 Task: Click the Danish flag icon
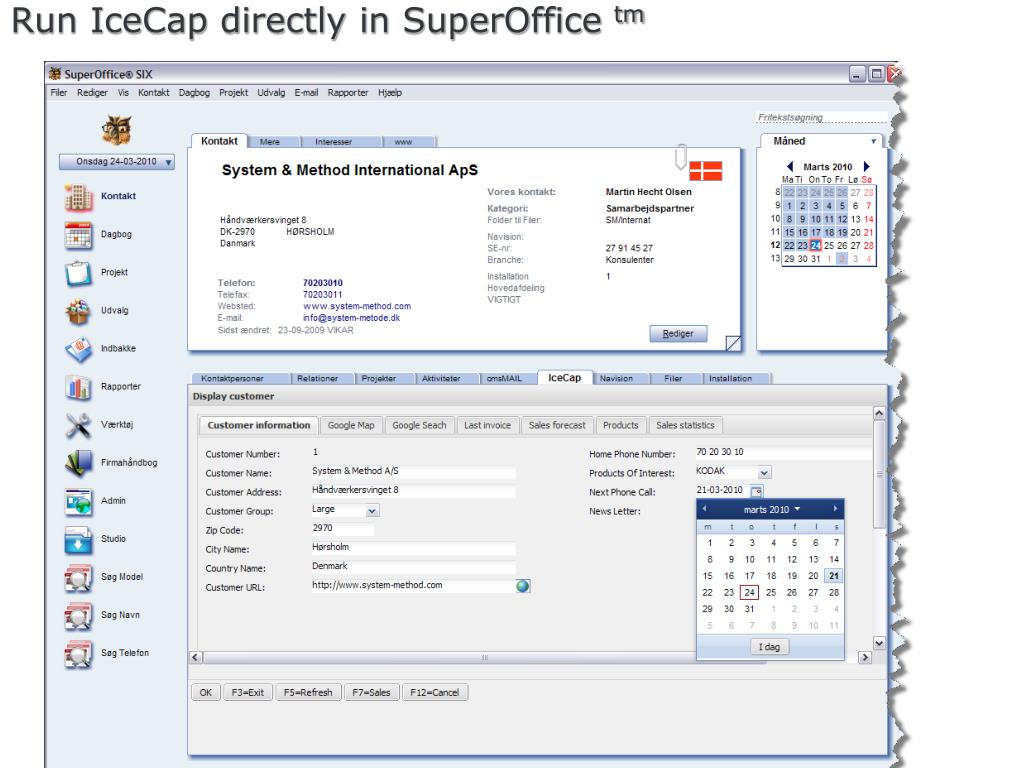pyautogui.click(x=706, y=171)
